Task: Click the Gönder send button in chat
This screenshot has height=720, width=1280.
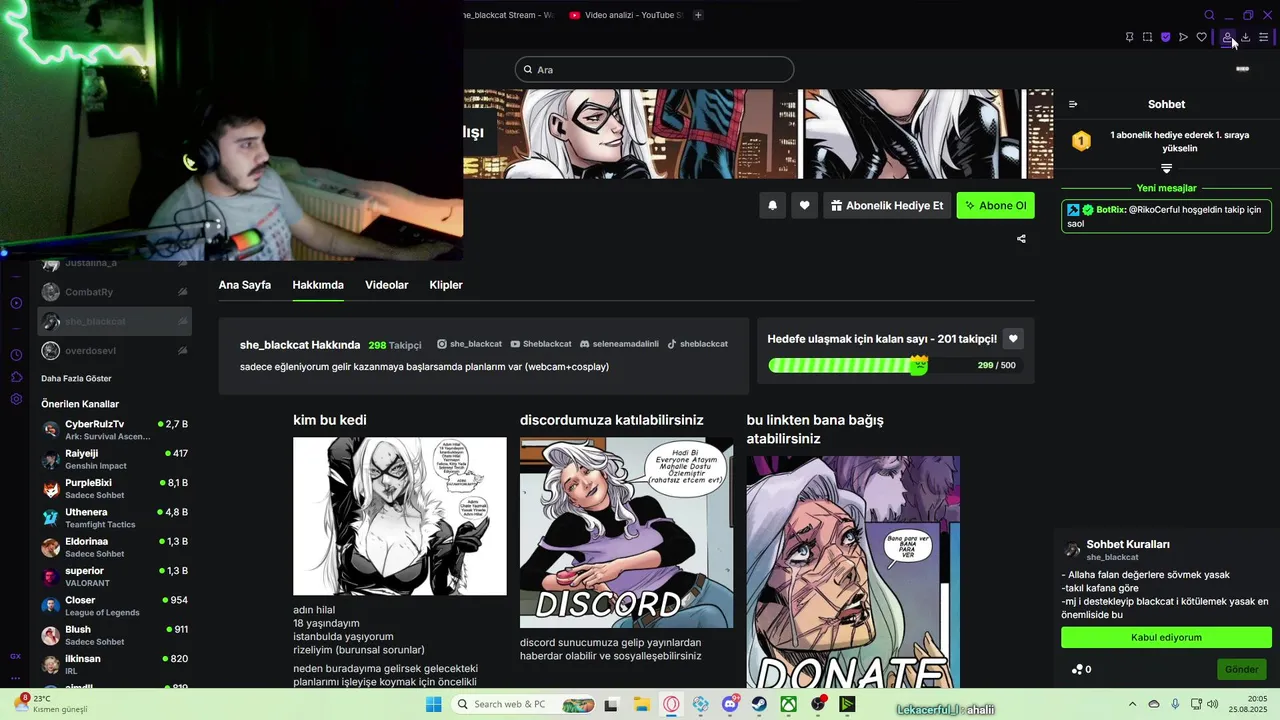Action: pyautogui.click(x=1241, y=669)
